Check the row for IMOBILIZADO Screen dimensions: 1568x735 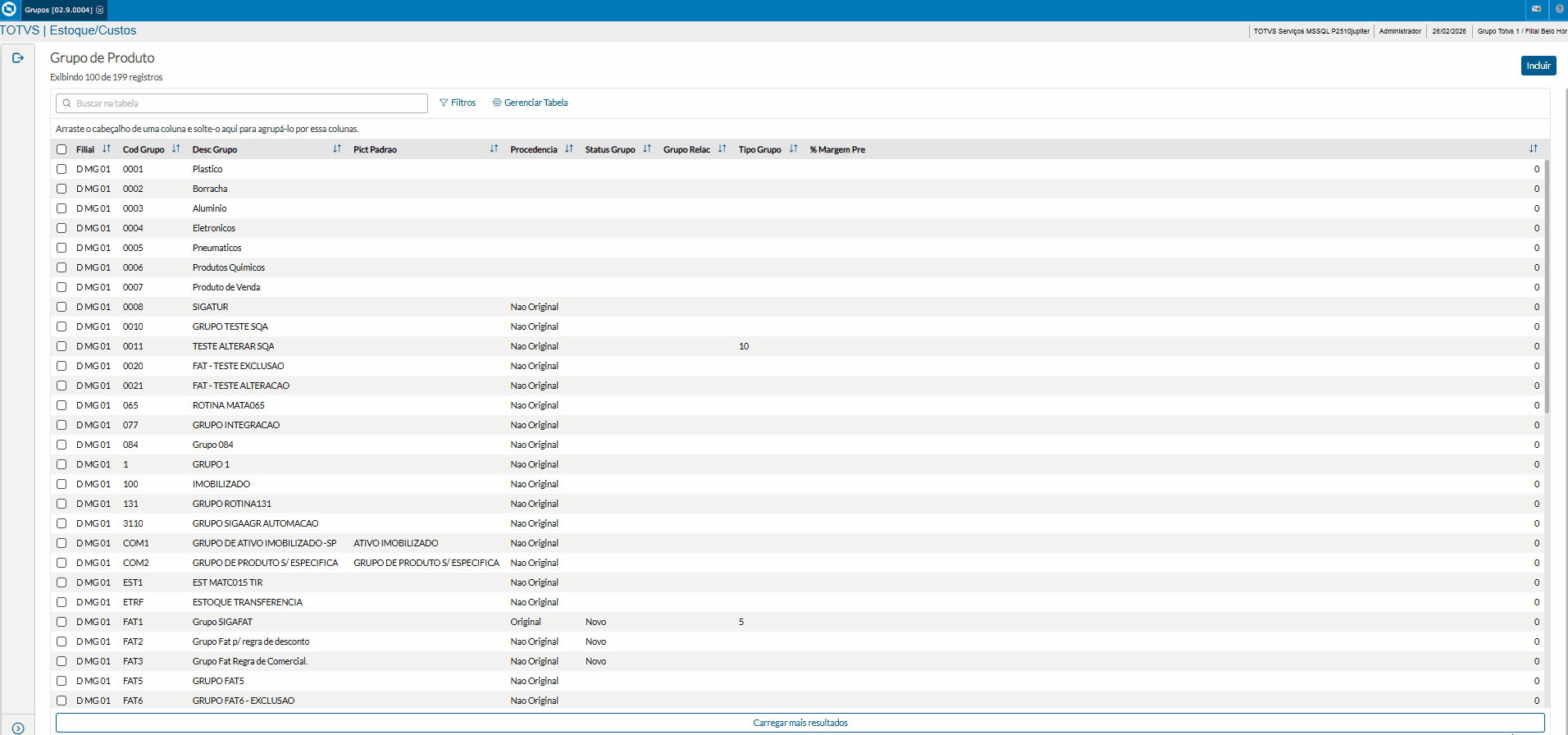pos(62,484)
